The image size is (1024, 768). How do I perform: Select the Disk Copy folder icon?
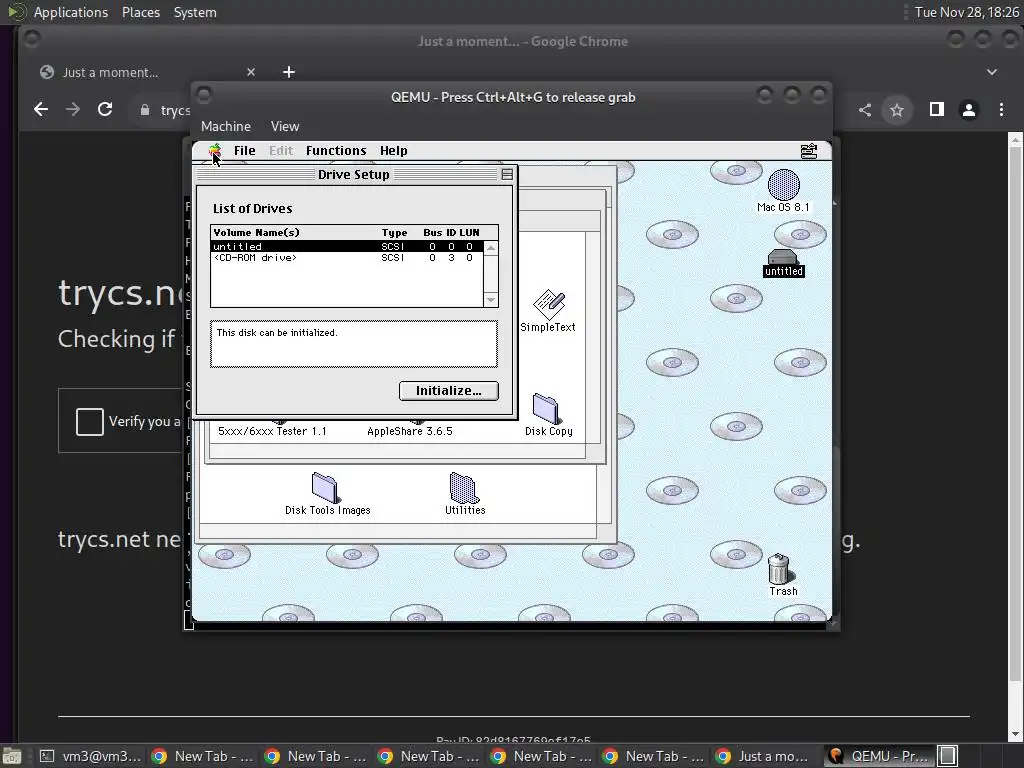tap(546, 409)
